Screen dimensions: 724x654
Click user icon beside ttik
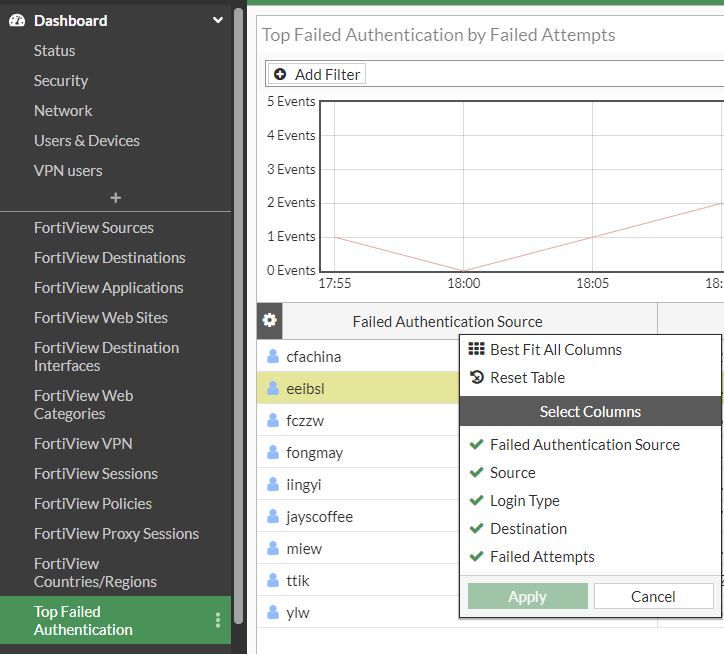(273, 580)
